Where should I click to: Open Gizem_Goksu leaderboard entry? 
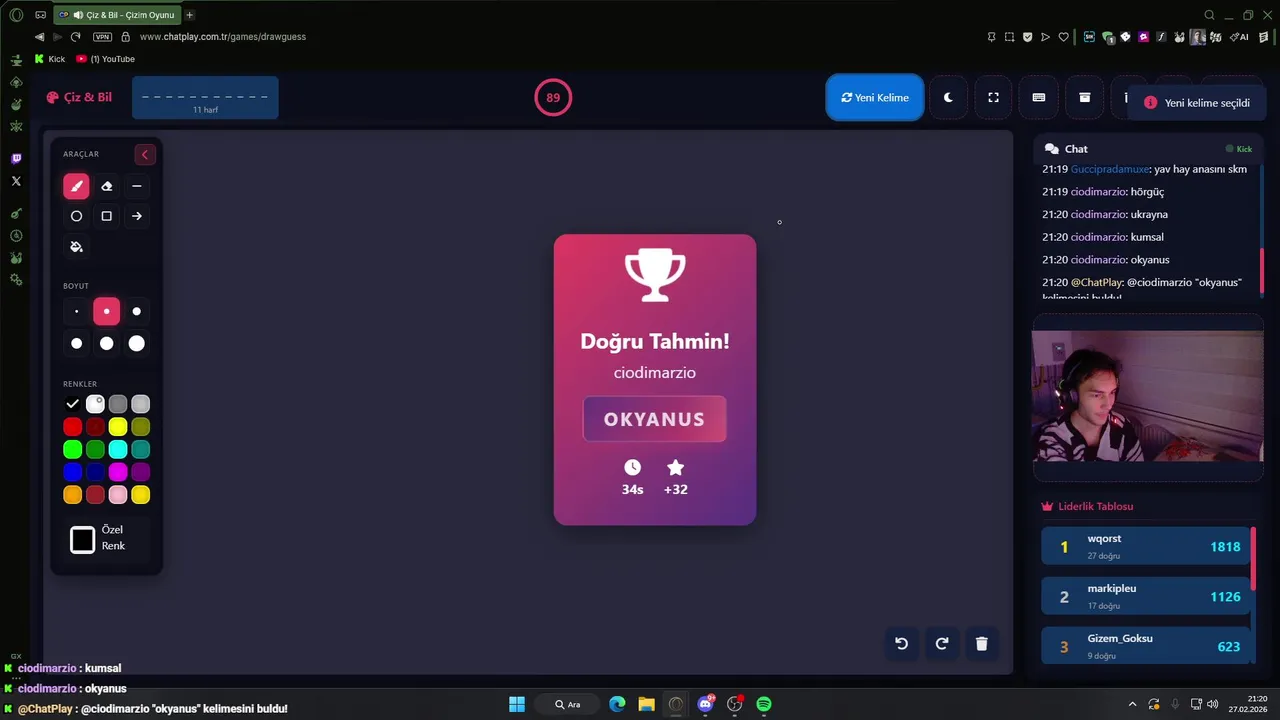[x=1146, y=646]
